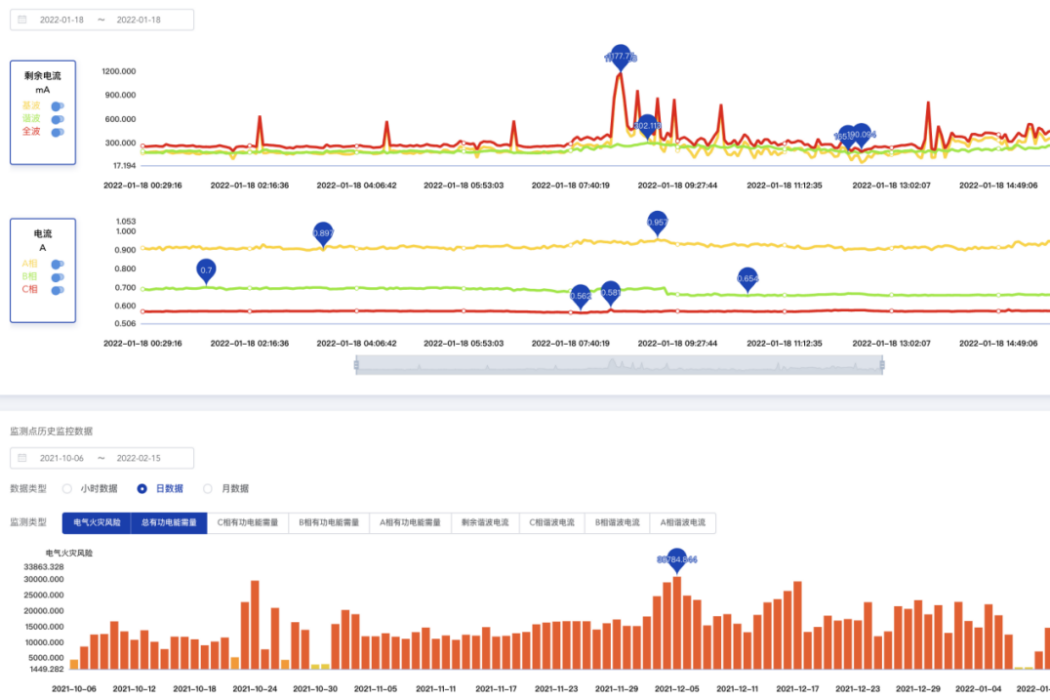The height and width of the screenshot is (700, 1050).
Task: Edit the 2022-02-15 end date field
Action: click(139, 458)
